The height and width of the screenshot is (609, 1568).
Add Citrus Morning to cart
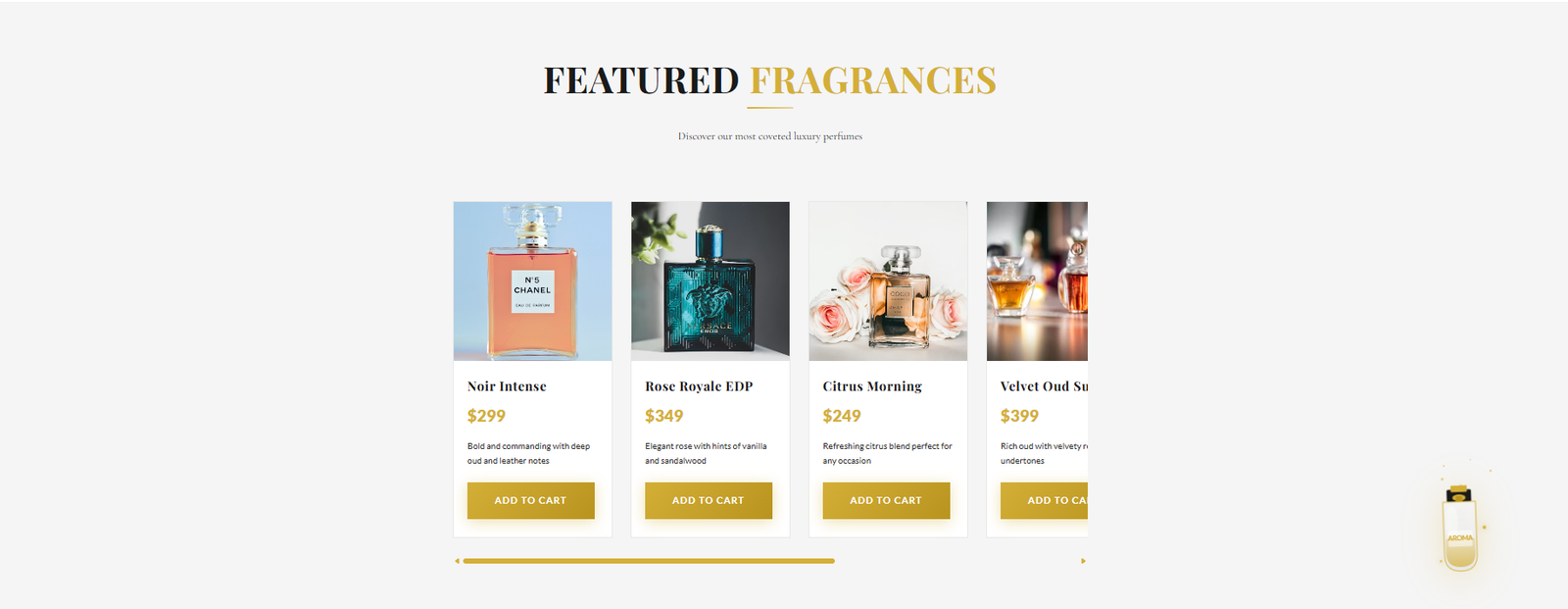tap(886, 500)
